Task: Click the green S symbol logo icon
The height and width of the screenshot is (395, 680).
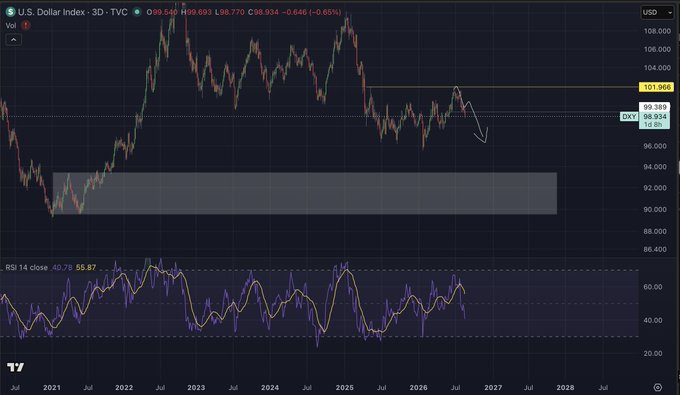Action: coord(10,12)
